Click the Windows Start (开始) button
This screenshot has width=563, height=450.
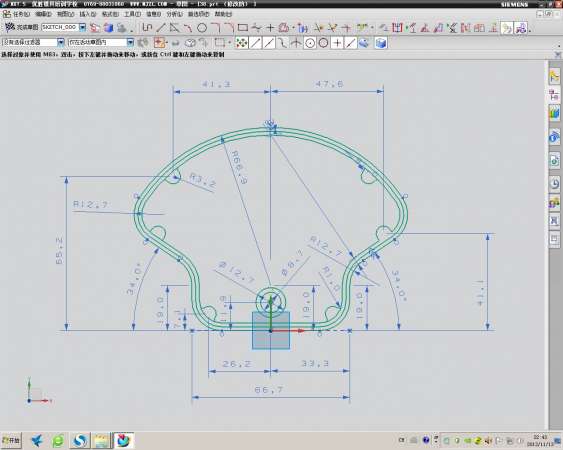(x=11, y=440)
